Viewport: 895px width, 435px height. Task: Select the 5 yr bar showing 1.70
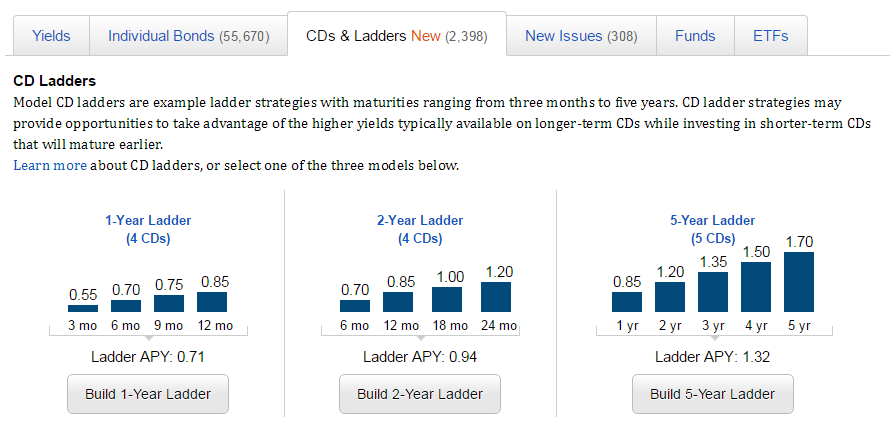point(799,282)
